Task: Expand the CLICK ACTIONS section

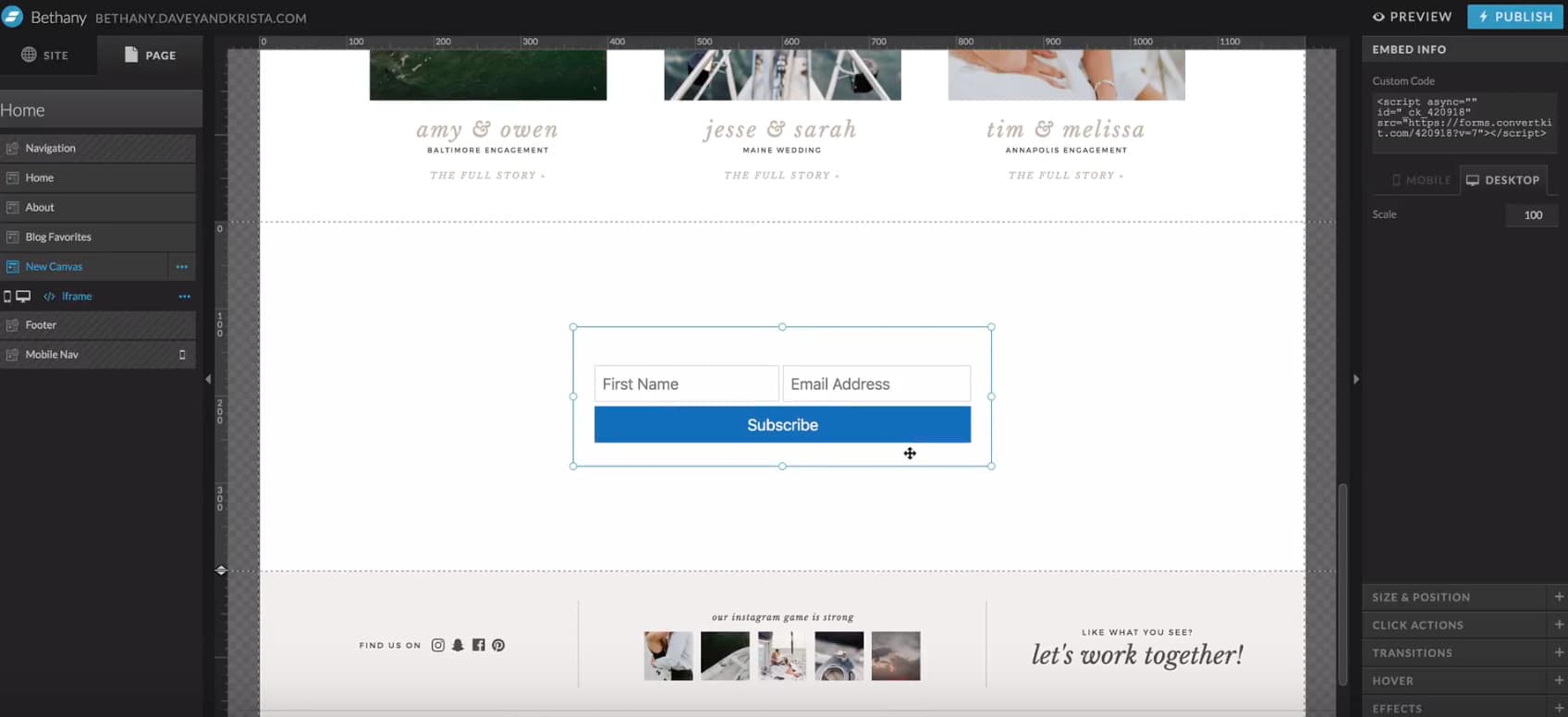Action: pos(1464,626)
